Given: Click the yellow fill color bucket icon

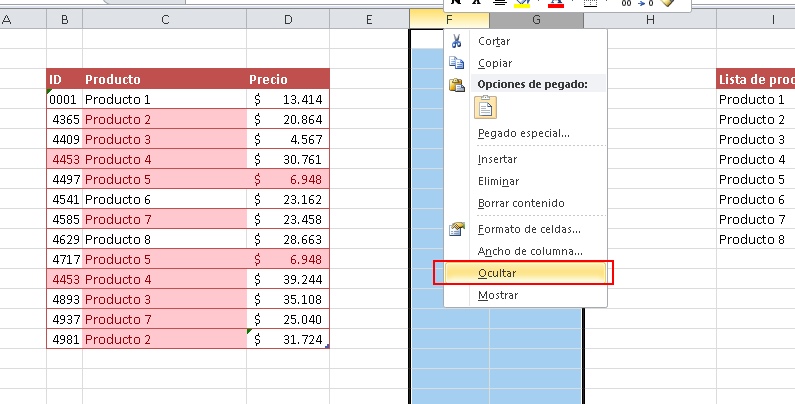Looking at the screenshot, I should click(522, 4).
